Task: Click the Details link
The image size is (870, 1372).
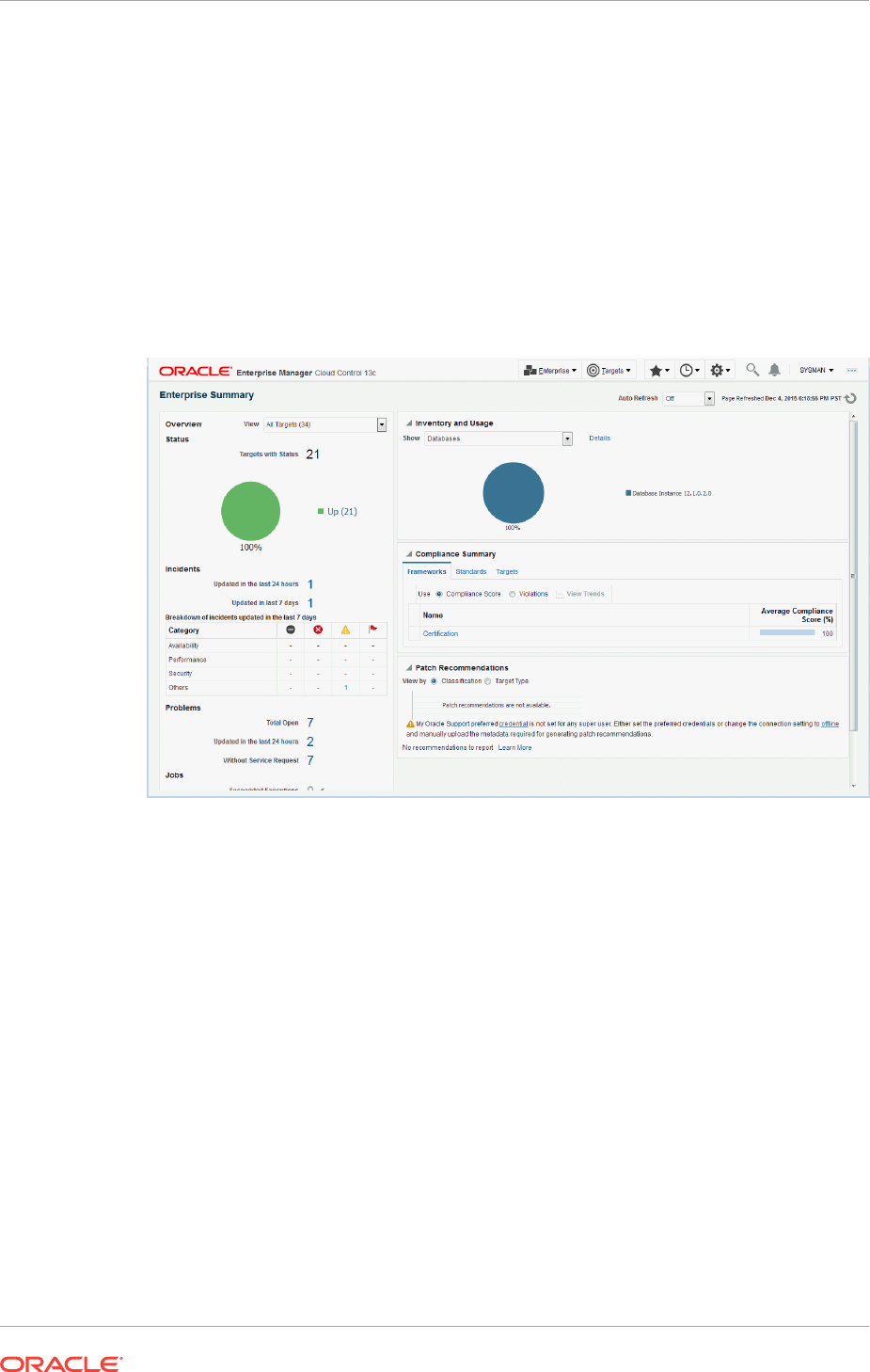Action: (x=599, y=439)
